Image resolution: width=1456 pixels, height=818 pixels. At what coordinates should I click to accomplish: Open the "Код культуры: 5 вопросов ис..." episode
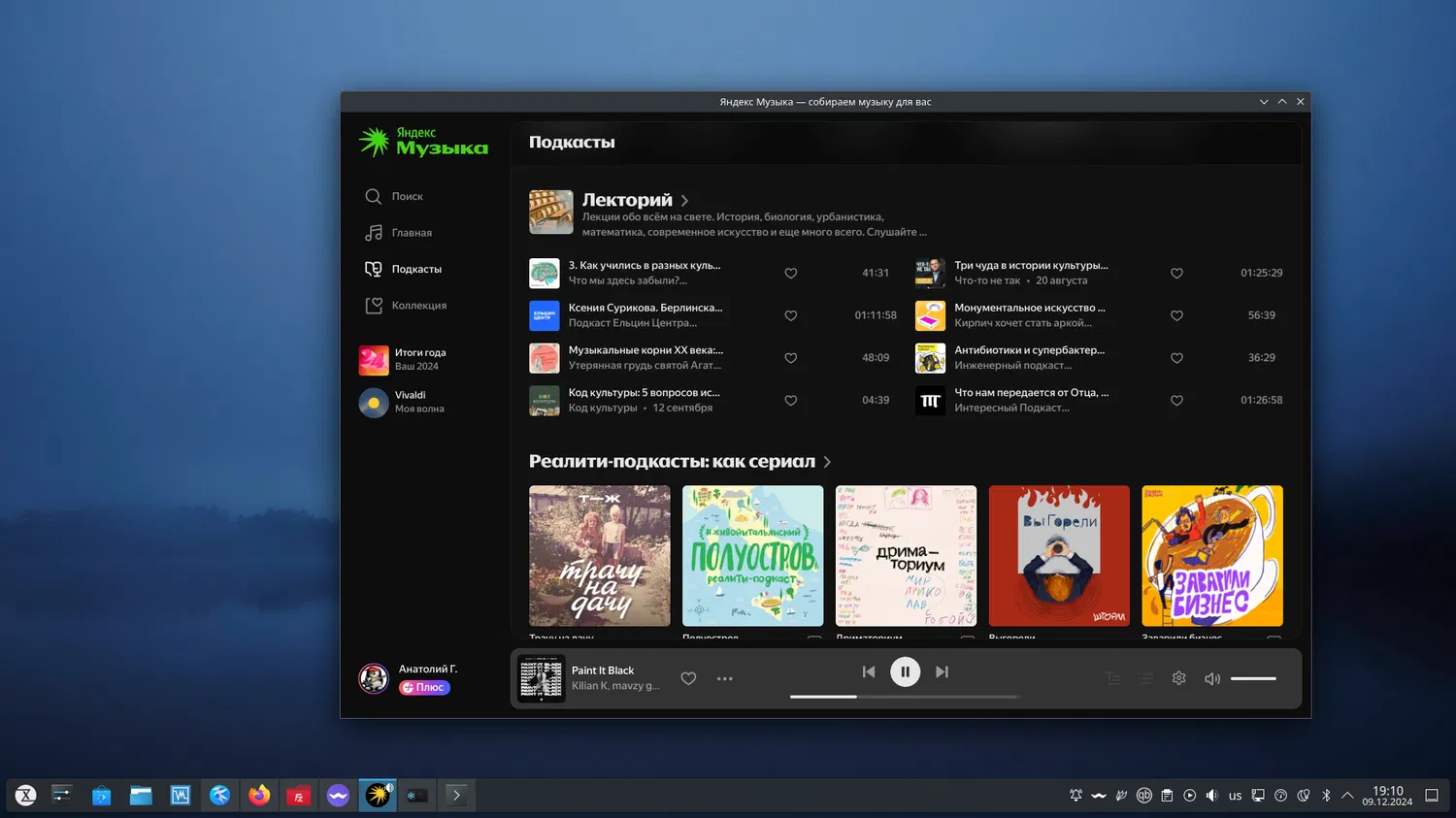click(645, 393)
